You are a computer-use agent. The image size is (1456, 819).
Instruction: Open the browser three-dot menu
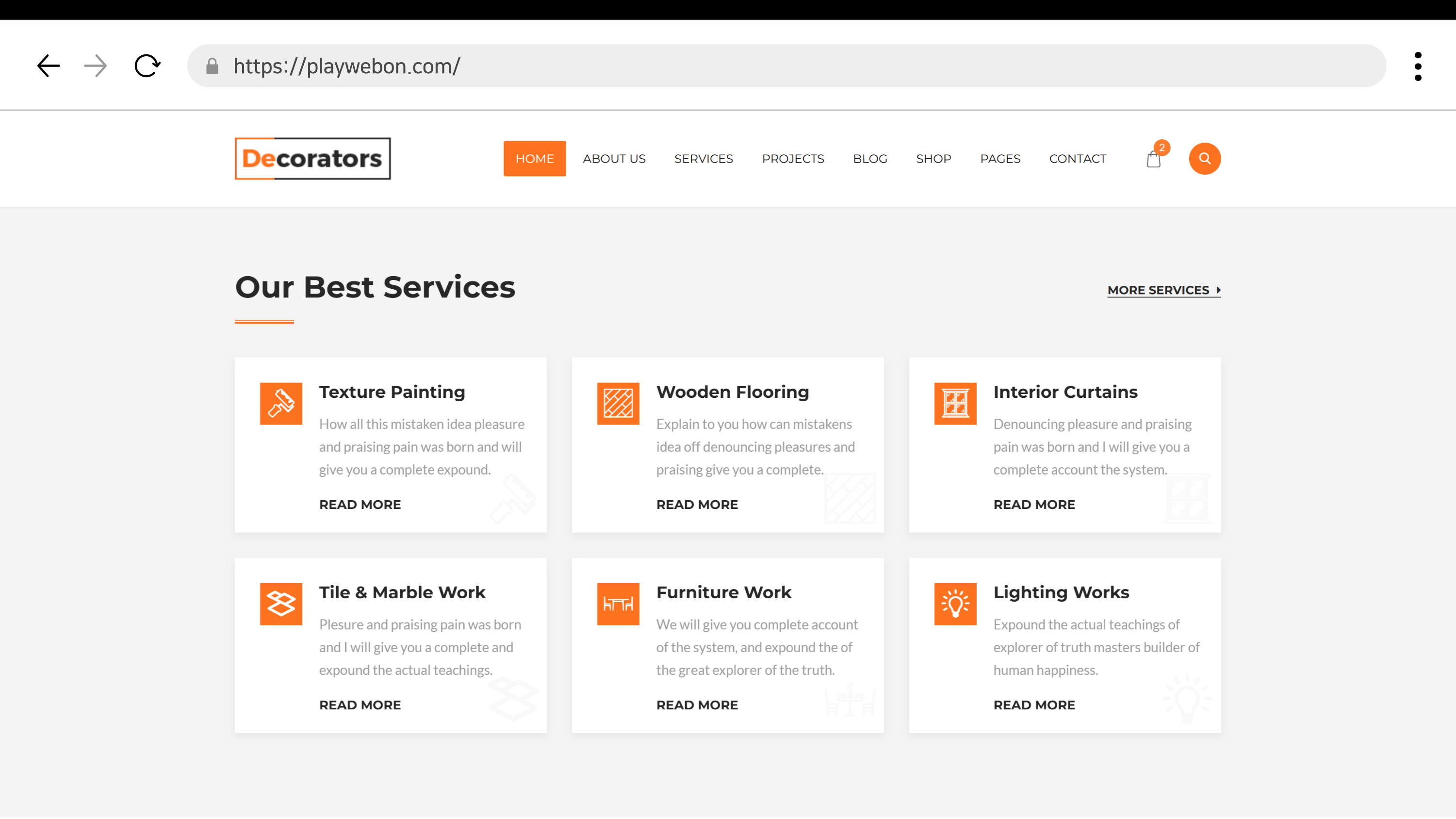(x=1418, y=66)
